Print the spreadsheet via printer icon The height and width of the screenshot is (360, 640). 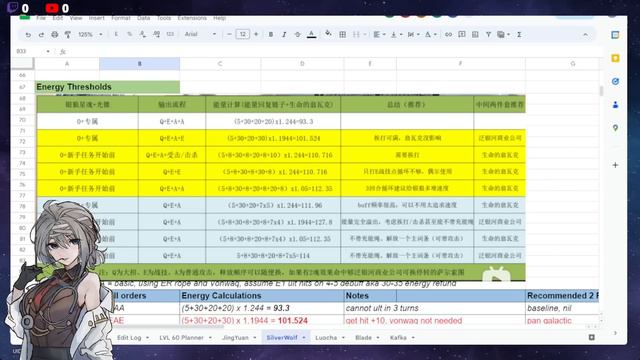pos(55,35)
